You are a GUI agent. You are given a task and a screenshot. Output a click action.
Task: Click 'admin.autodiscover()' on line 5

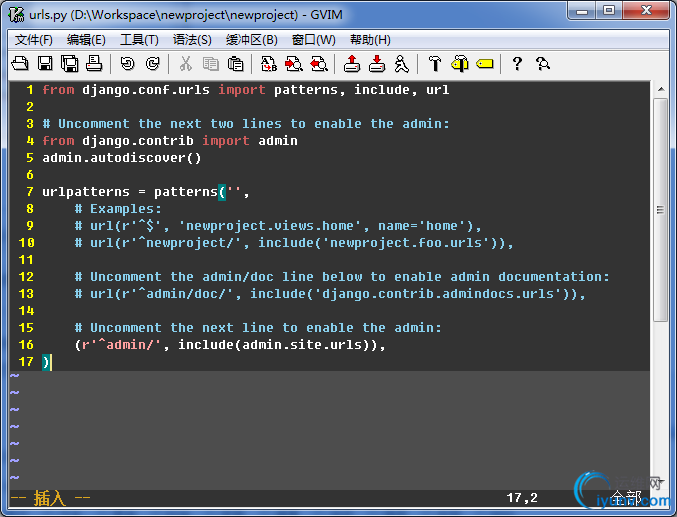pos(122,158)
